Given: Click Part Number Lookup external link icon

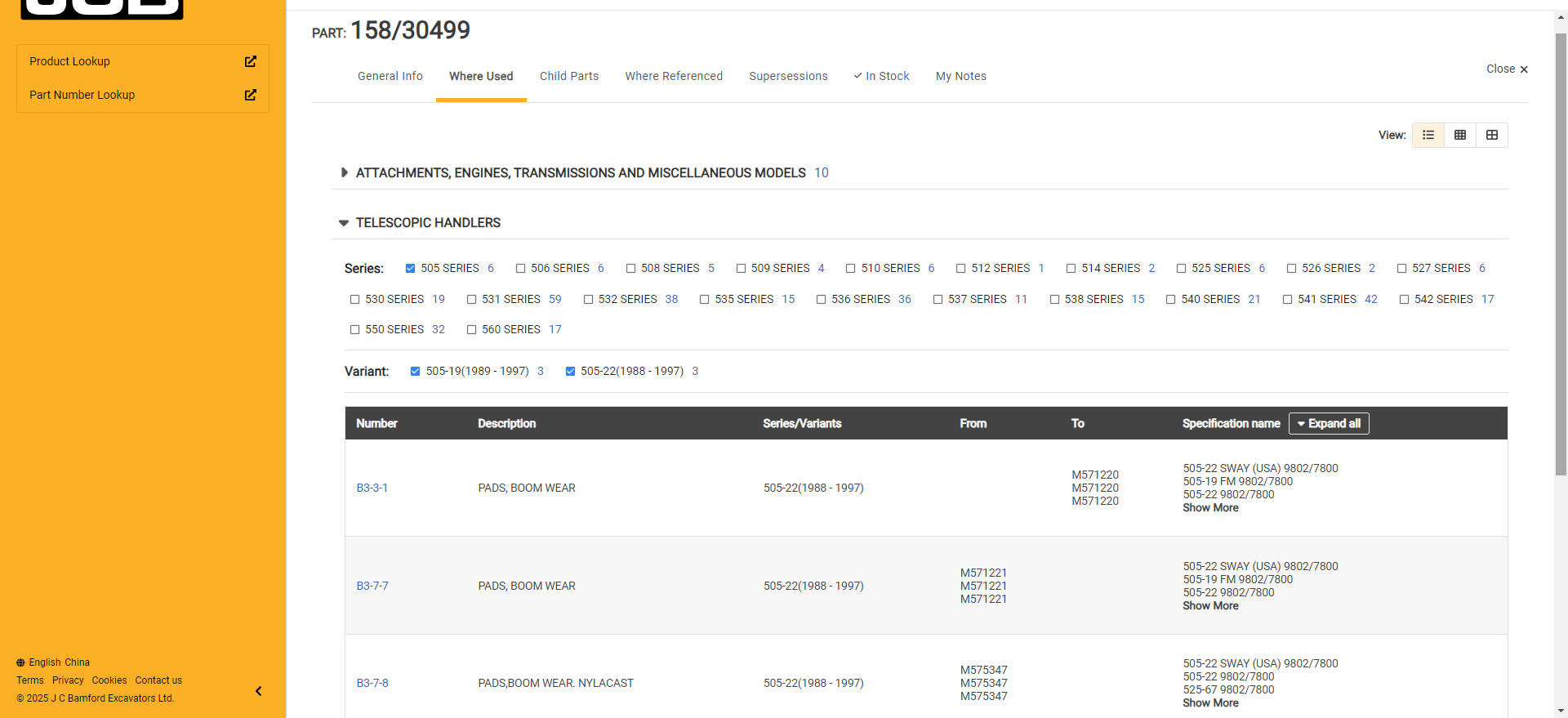Looking at the screenshot, I should click(x=251, y=95).
